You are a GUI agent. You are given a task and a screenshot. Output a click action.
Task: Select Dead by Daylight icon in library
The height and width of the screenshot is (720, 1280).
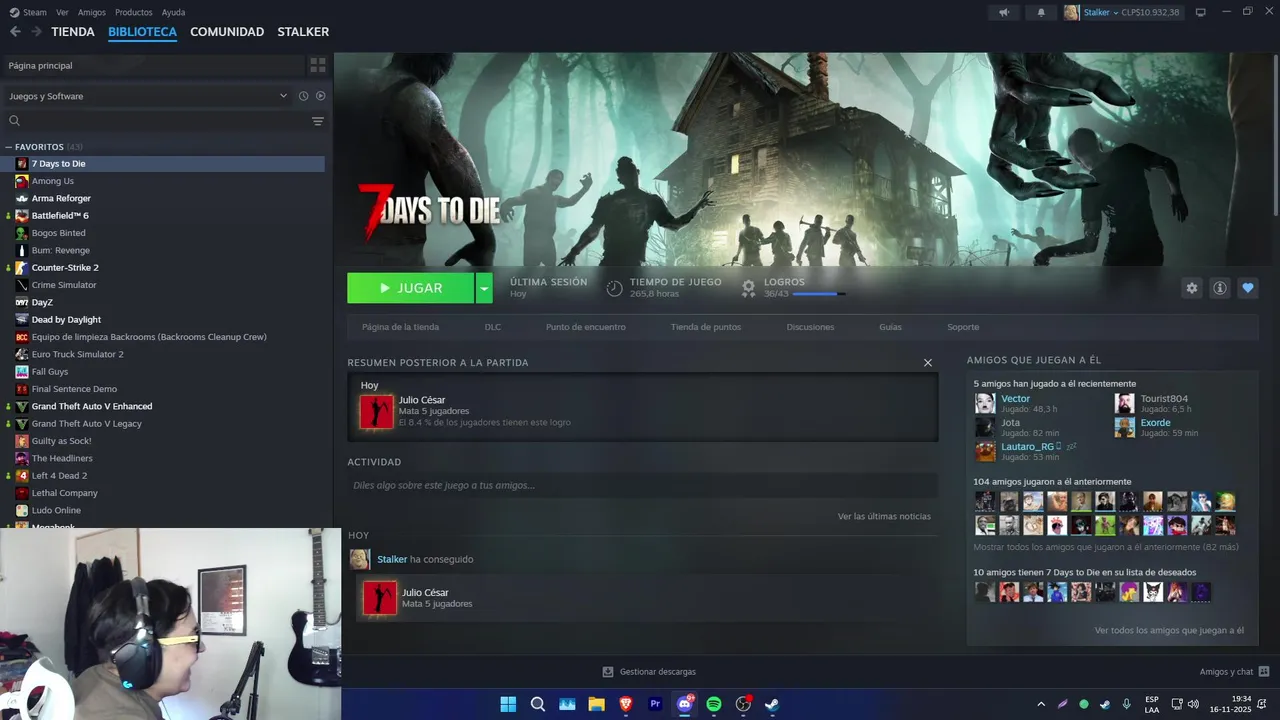[x=22, y=319]
